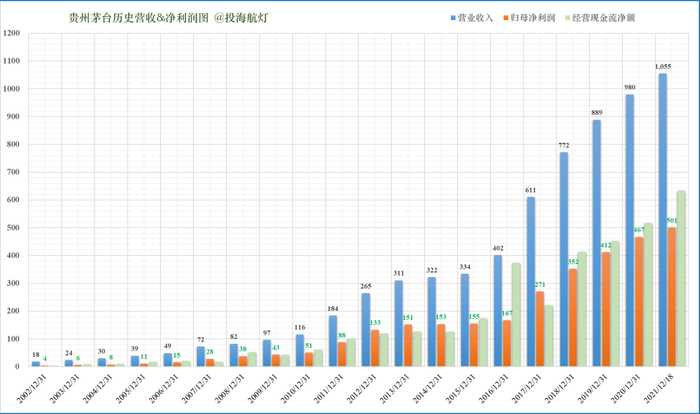
Task: Click the 2017/12/31 x-axis date label
Action: pos(526,388)
